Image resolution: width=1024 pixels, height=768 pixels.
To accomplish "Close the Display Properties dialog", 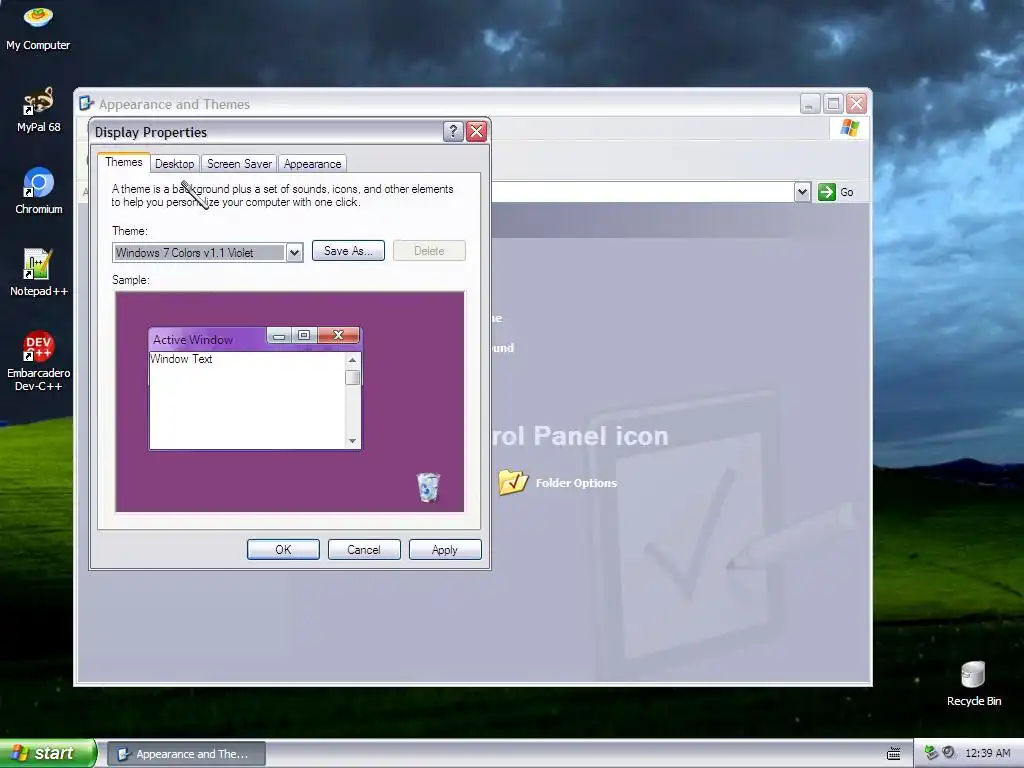I will (477, 132).
